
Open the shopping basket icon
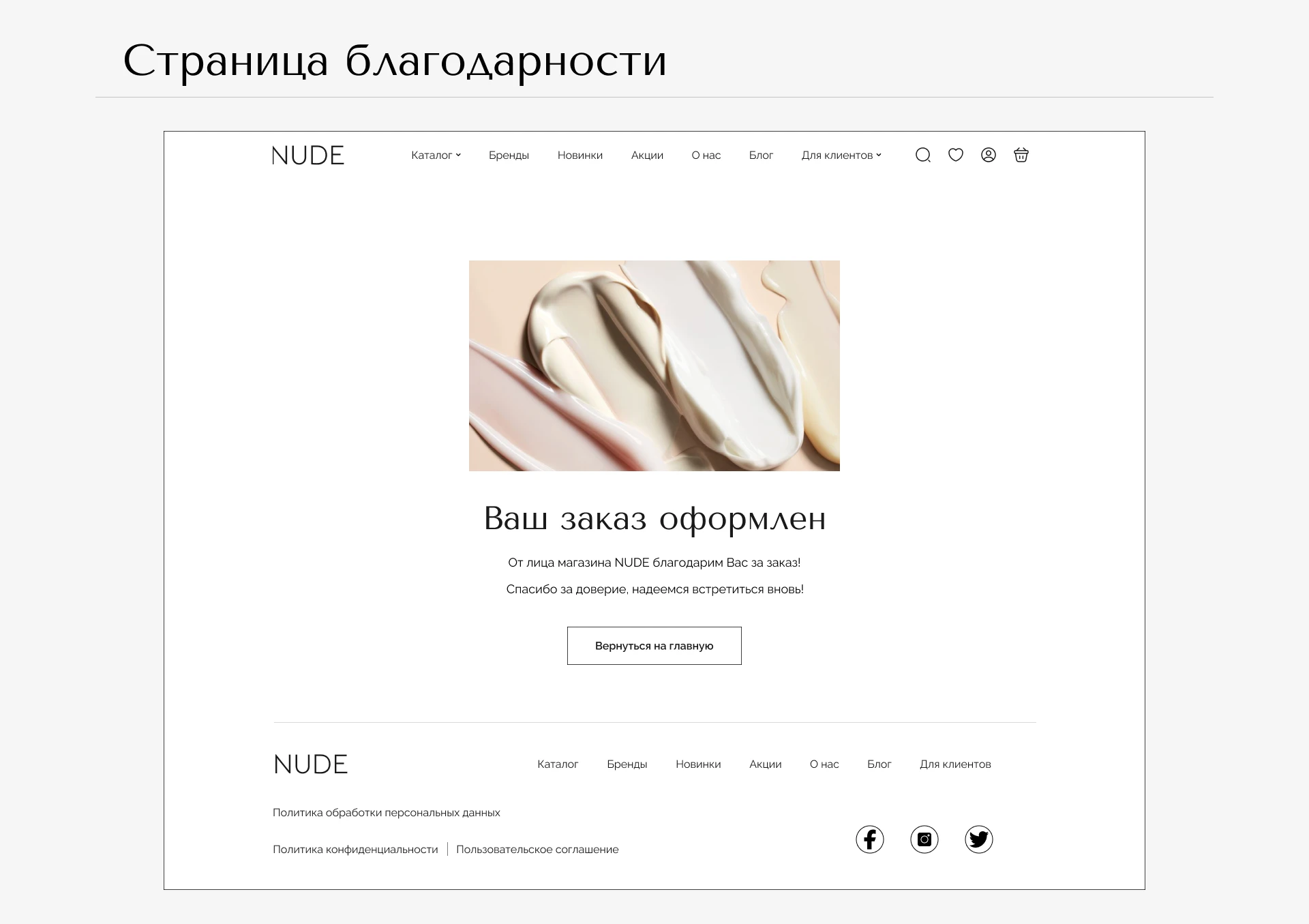coord(1021,155)
